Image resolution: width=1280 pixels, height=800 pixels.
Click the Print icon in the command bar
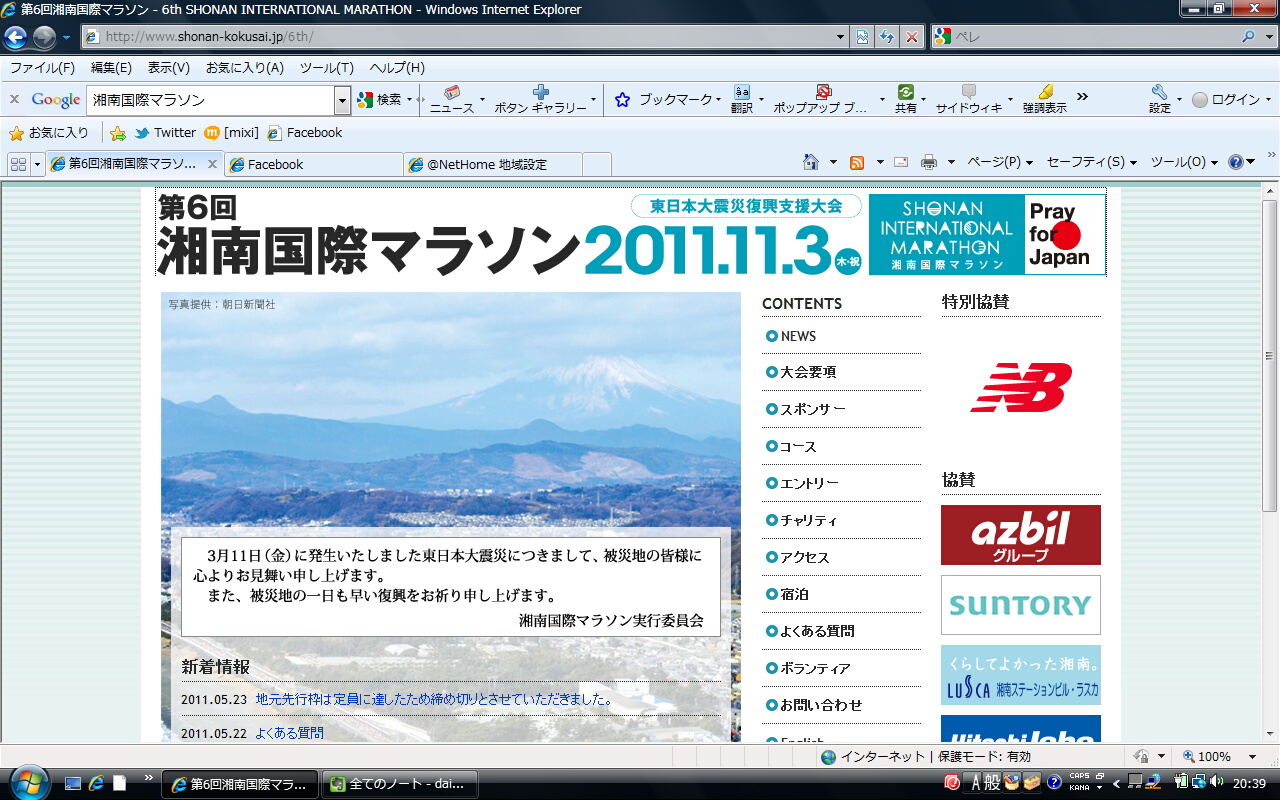[x=928, y=162]
